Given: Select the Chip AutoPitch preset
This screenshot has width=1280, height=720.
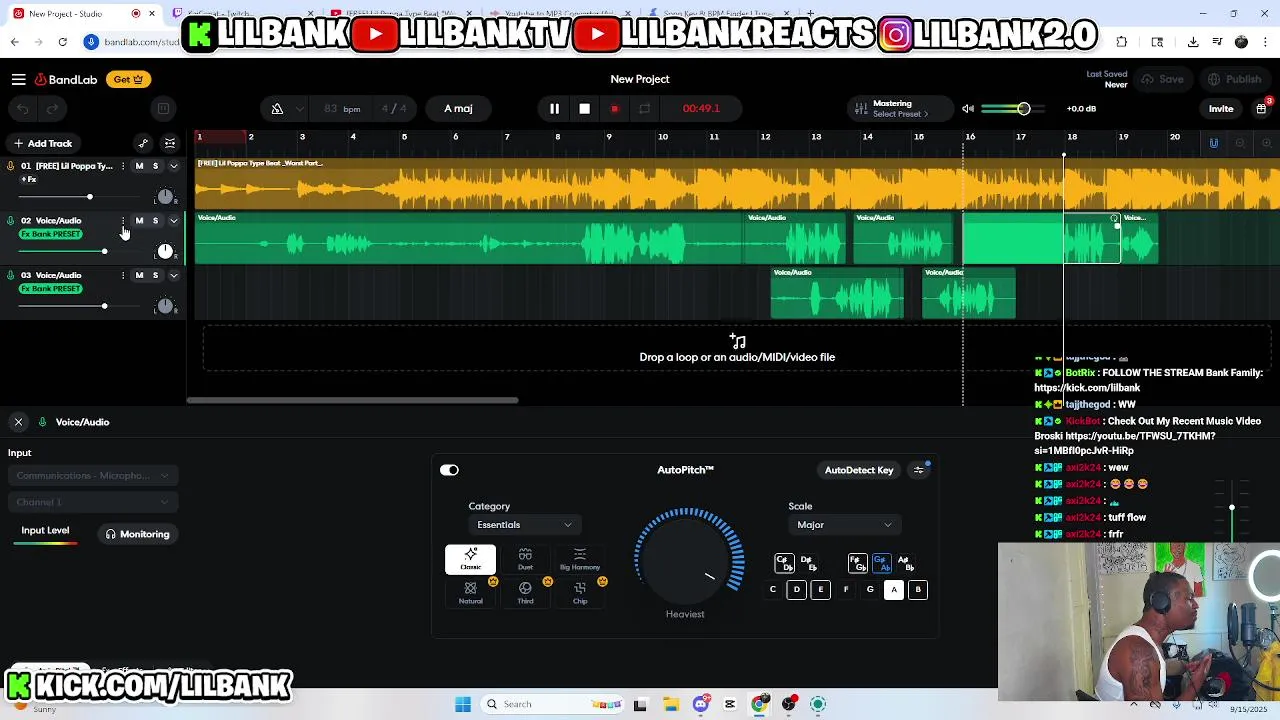Looking at the screenshot, I should 580,592.
